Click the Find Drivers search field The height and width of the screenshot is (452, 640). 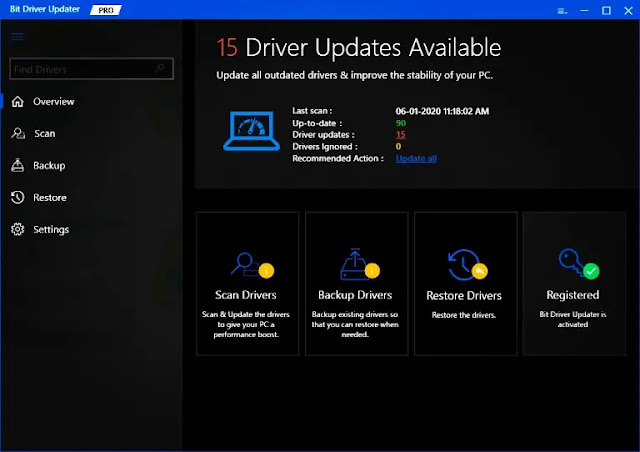tap(91, 69)
